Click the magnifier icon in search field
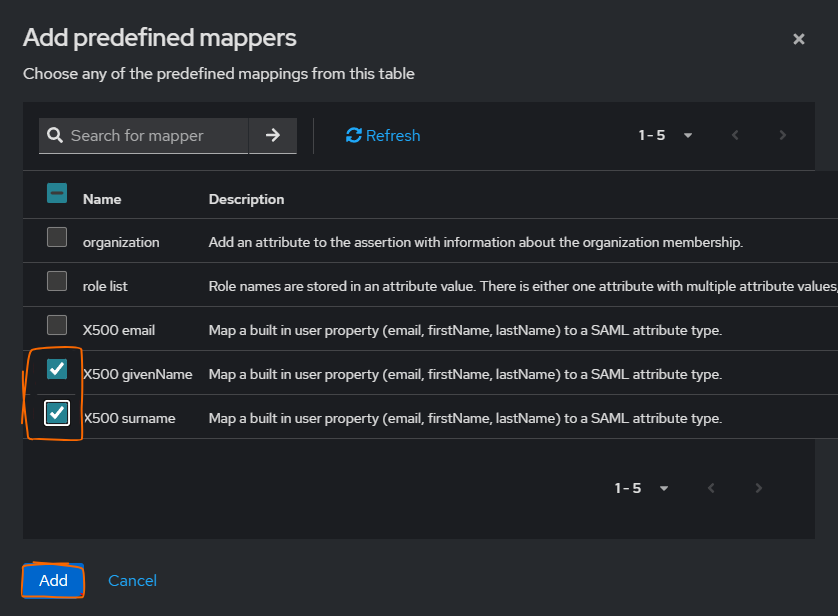Viewport: 838px width, 616px height. 54,135
